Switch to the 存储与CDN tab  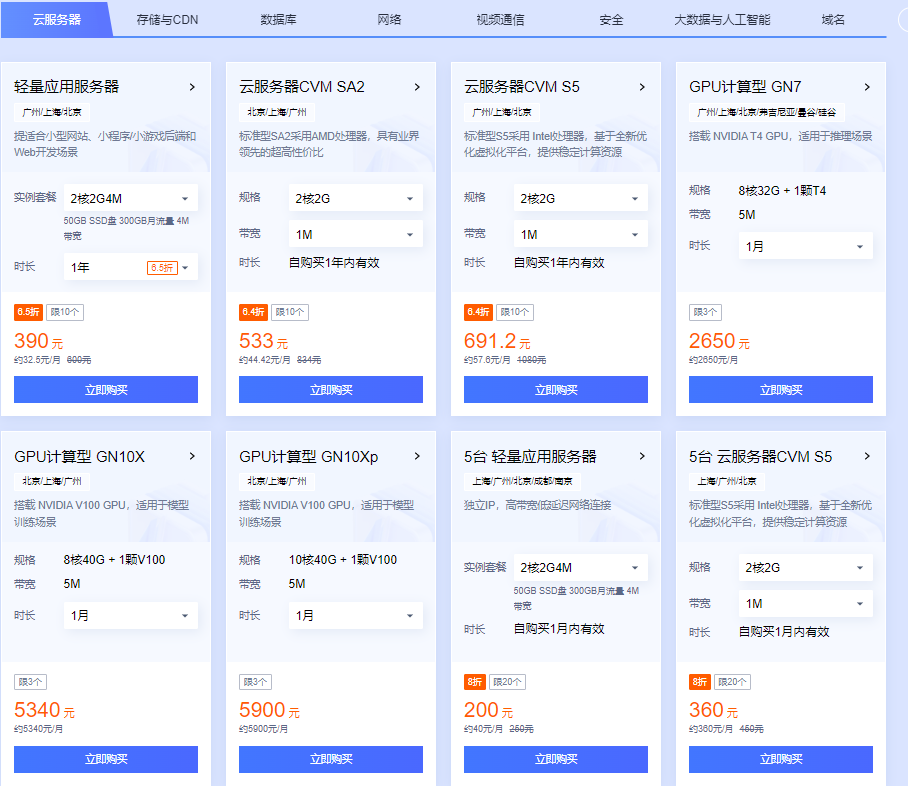(167, 20)
